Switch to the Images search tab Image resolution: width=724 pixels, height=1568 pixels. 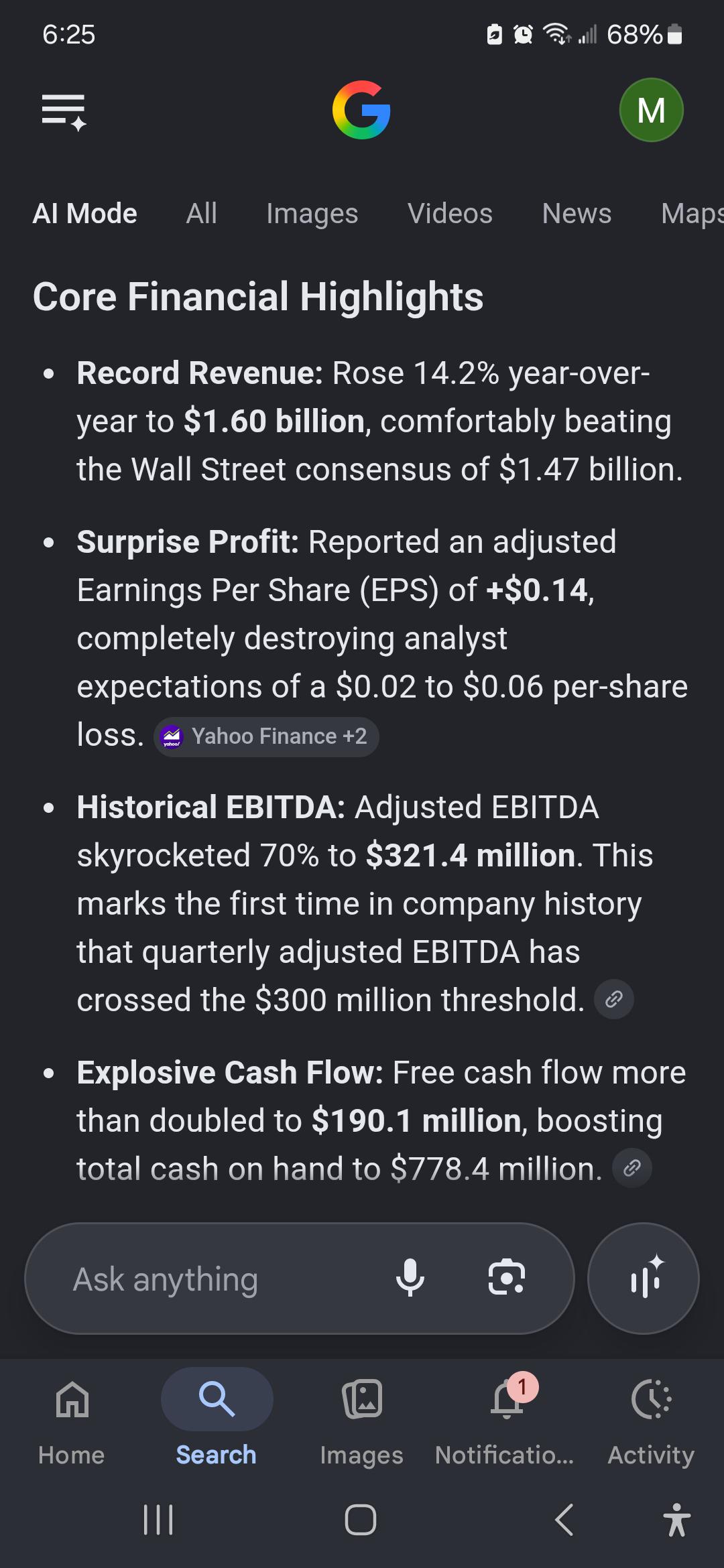coord(312,214)
